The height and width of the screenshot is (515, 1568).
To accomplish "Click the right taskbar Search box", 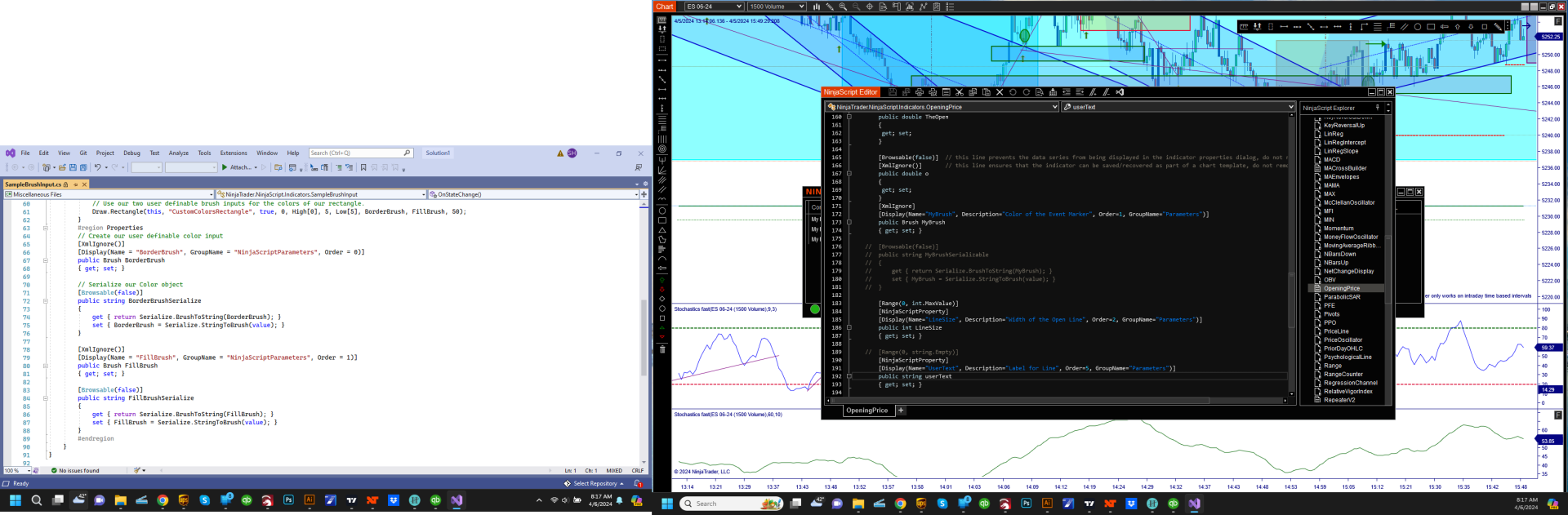I will [x=732, y=504].
